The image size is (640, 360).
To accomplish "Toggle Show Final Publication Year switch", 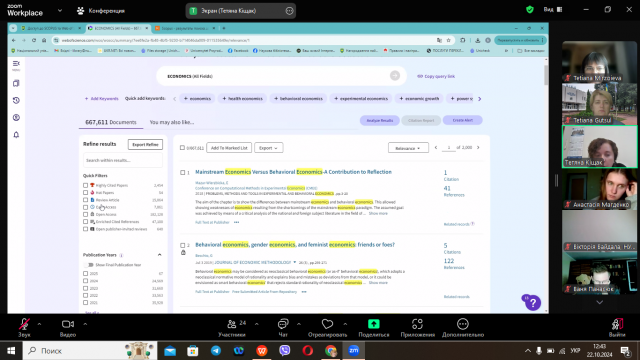I will [x=89, y=265].
